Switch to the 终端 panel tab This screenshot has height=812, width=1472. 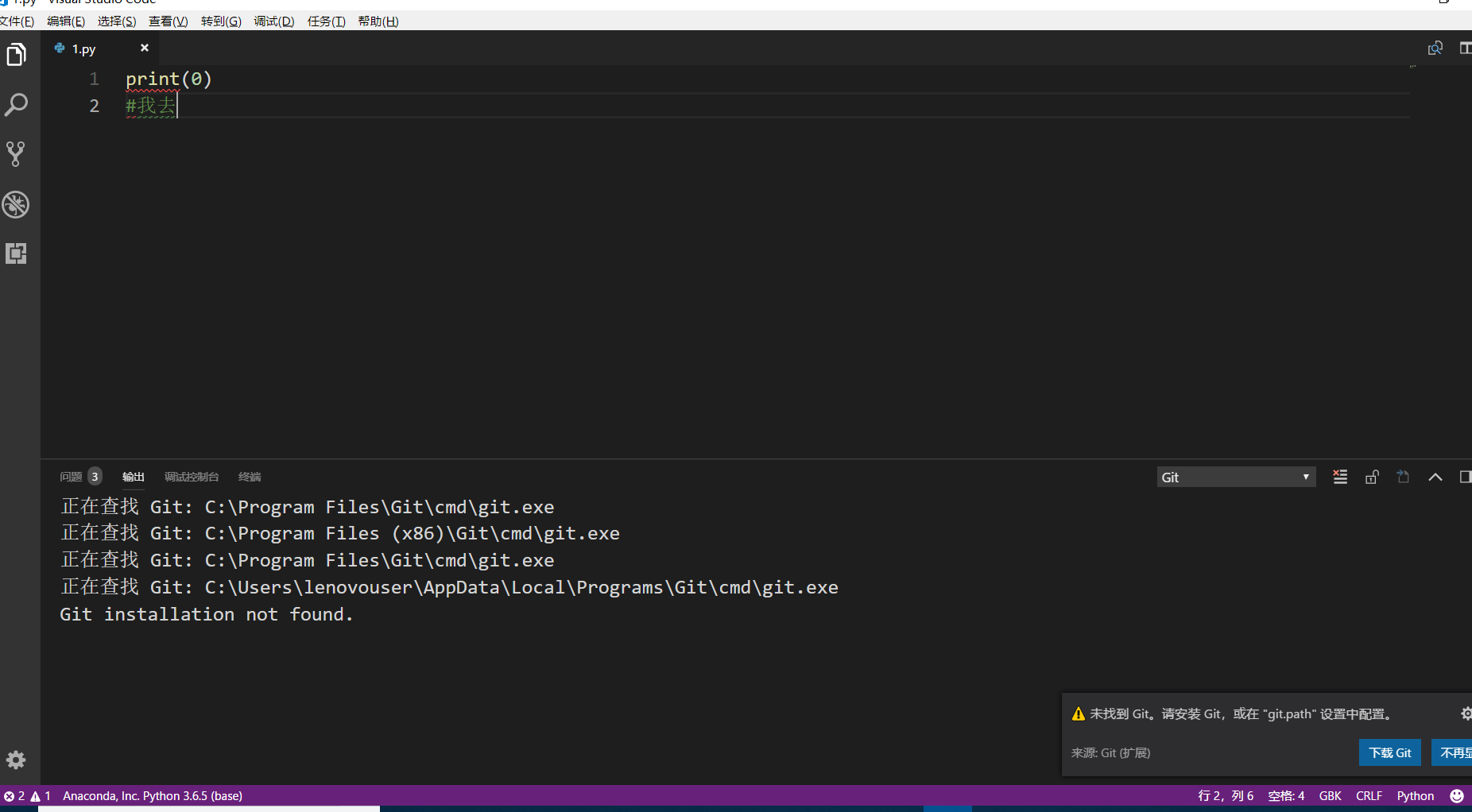pyautogui.click(x=250, y=477)
